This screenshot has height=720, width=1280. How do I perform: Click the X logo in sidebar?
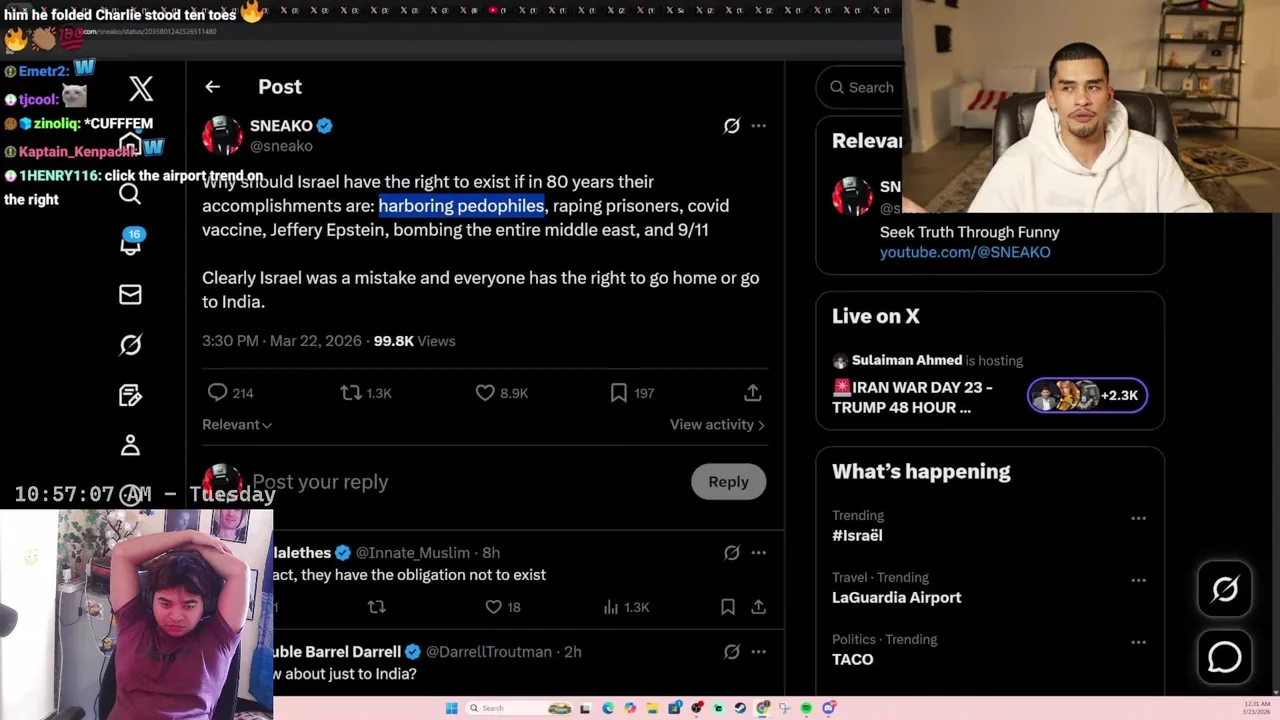pyautogui.click(x=141, y=88)
